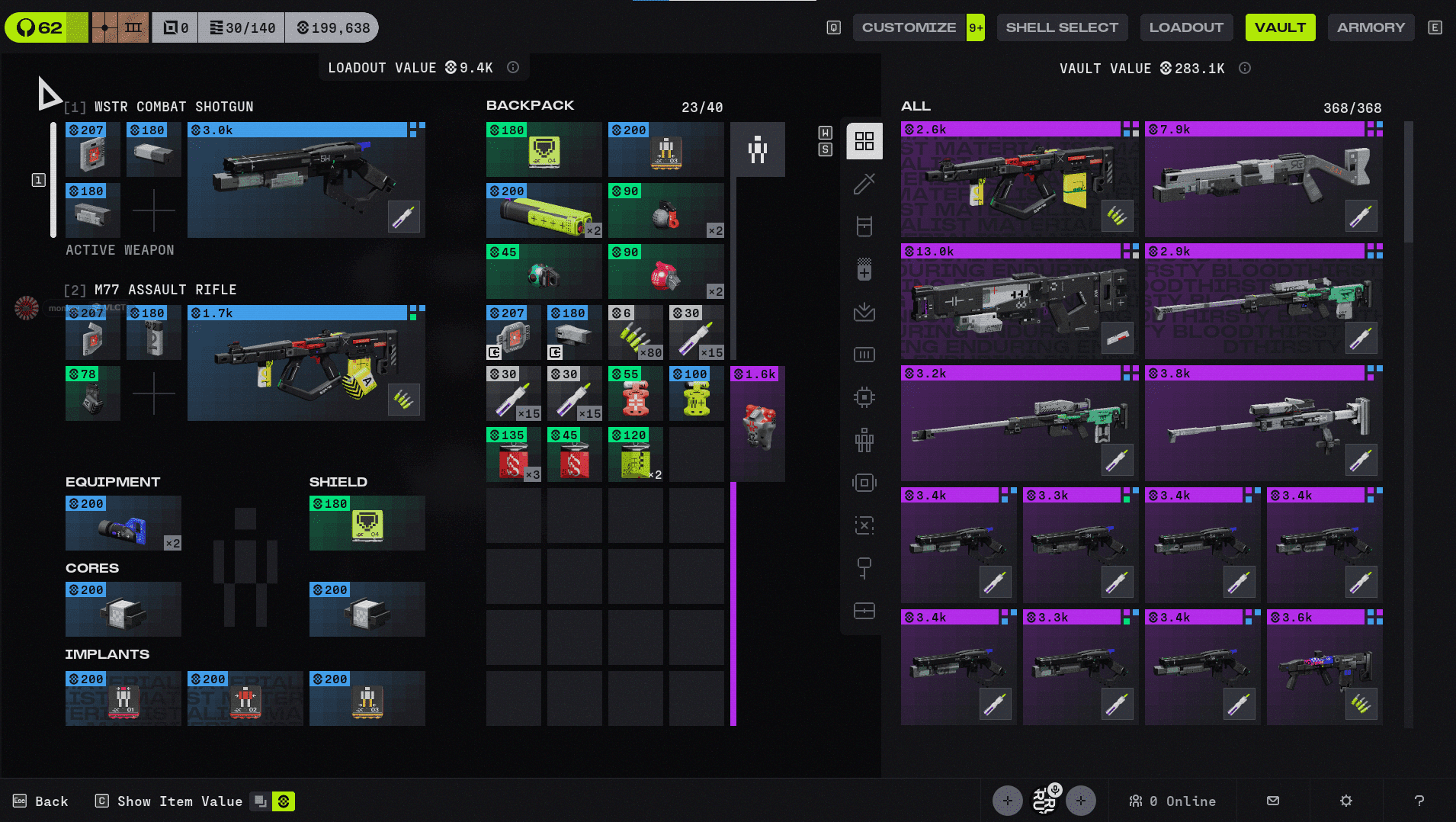
Task: Click the backpack shell figure icon
Action: click(x=757, y=149)
